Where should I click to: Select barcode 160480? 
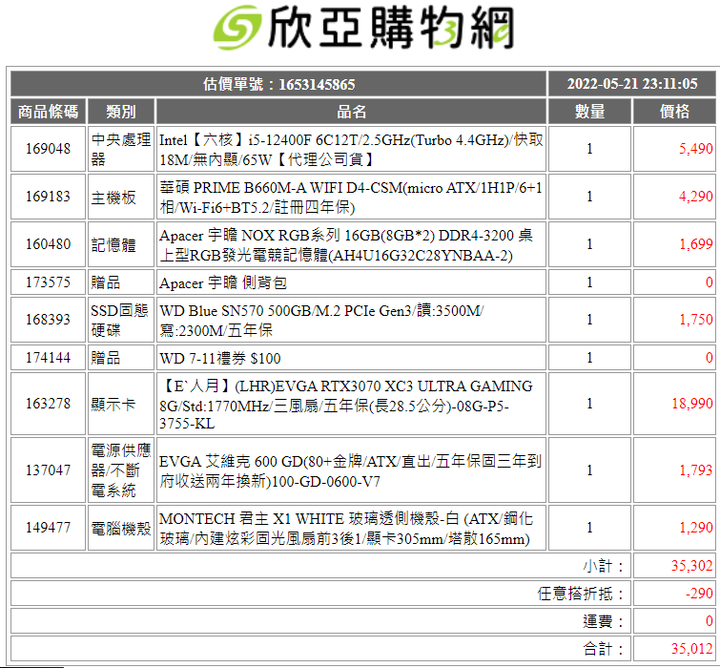pos(48,244)
